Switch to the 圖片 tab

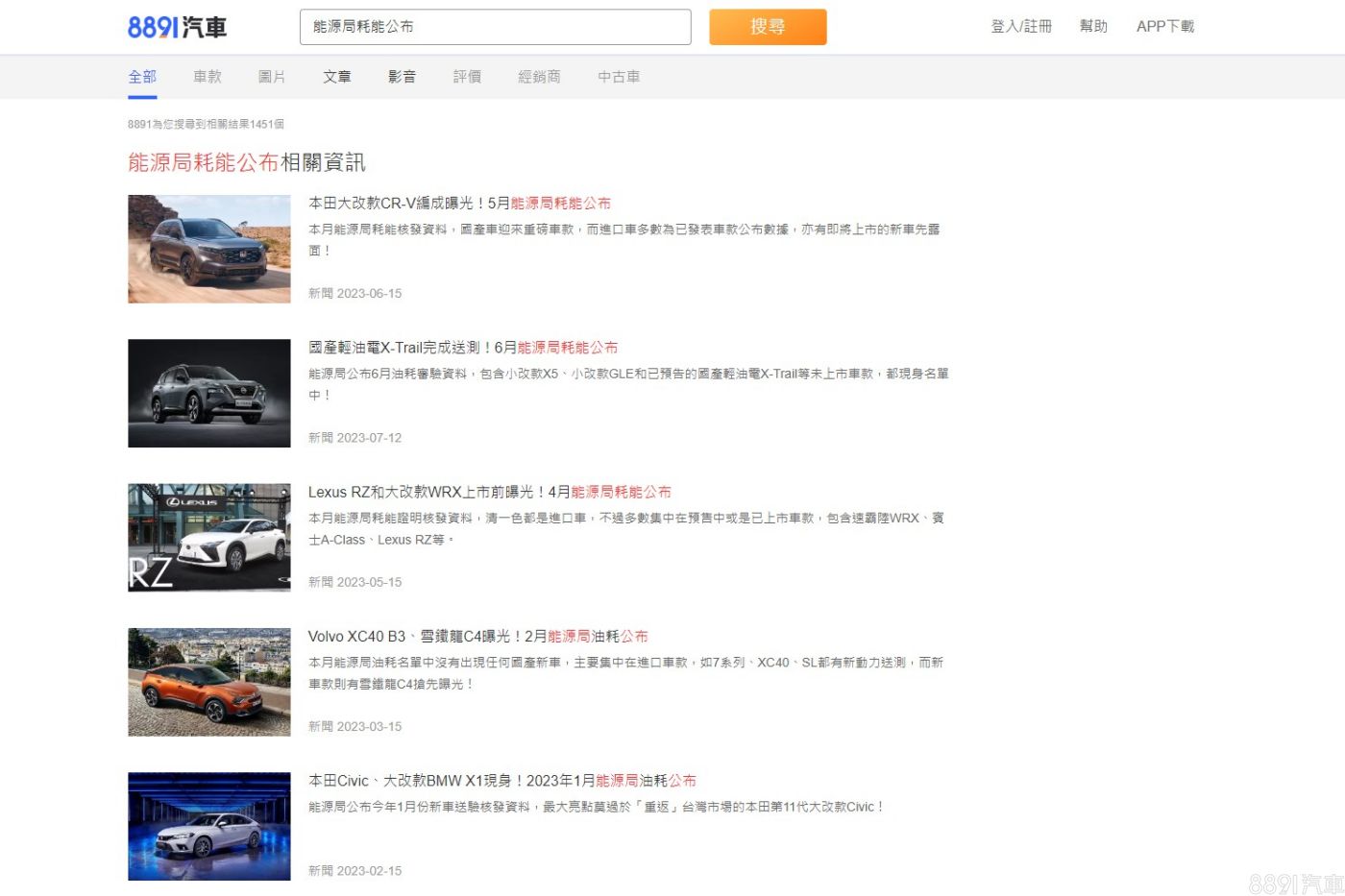272,77
